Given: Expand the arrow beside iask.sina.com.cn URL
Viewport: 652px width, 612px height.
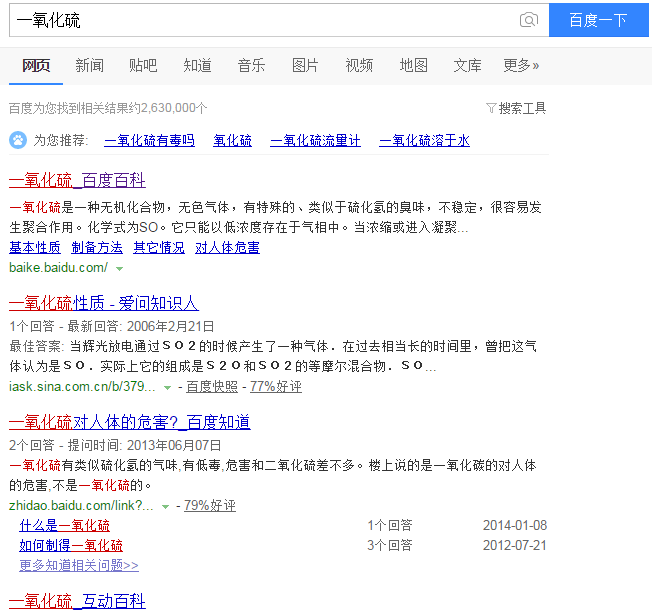Looking at the screenshot, I should (168, 387).
